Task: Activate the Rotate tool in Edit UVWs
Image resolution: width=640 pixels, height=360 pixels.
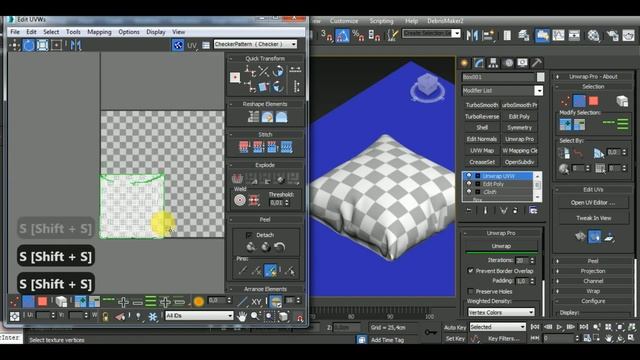Action: point(29,45)
